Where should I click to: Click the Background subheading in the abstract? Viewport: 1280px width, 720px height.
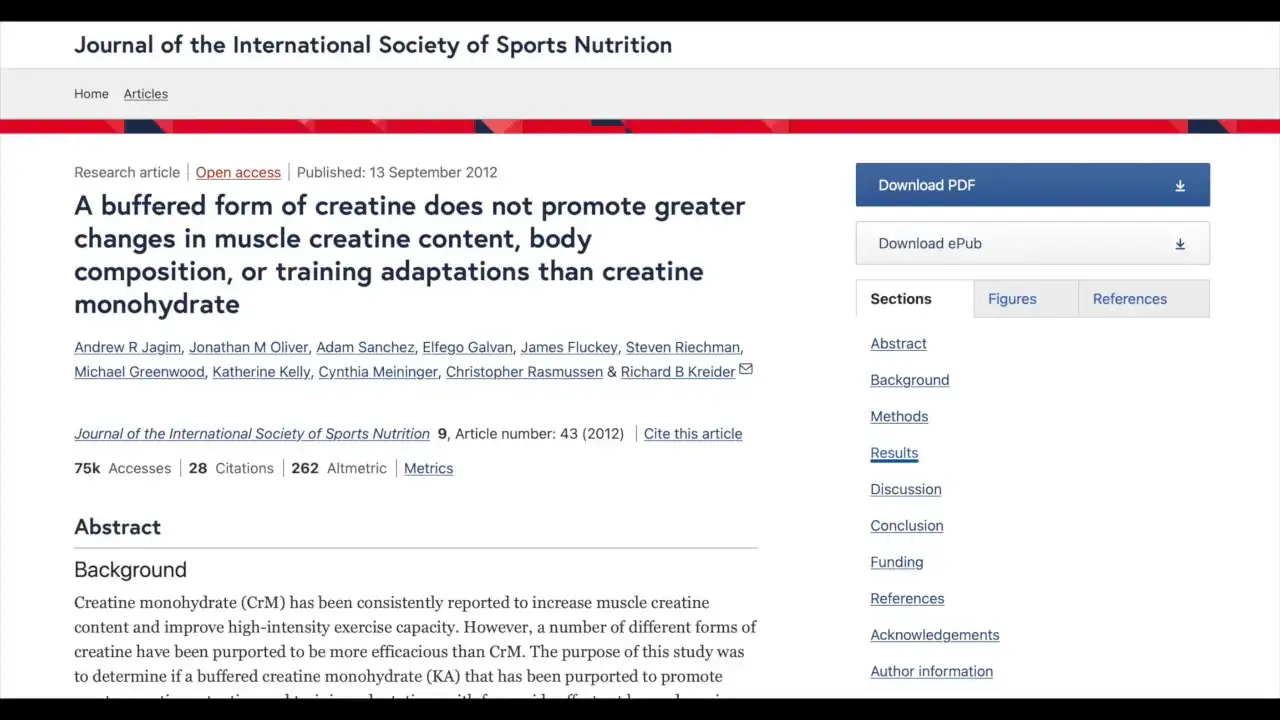click(x=130, y=570)
